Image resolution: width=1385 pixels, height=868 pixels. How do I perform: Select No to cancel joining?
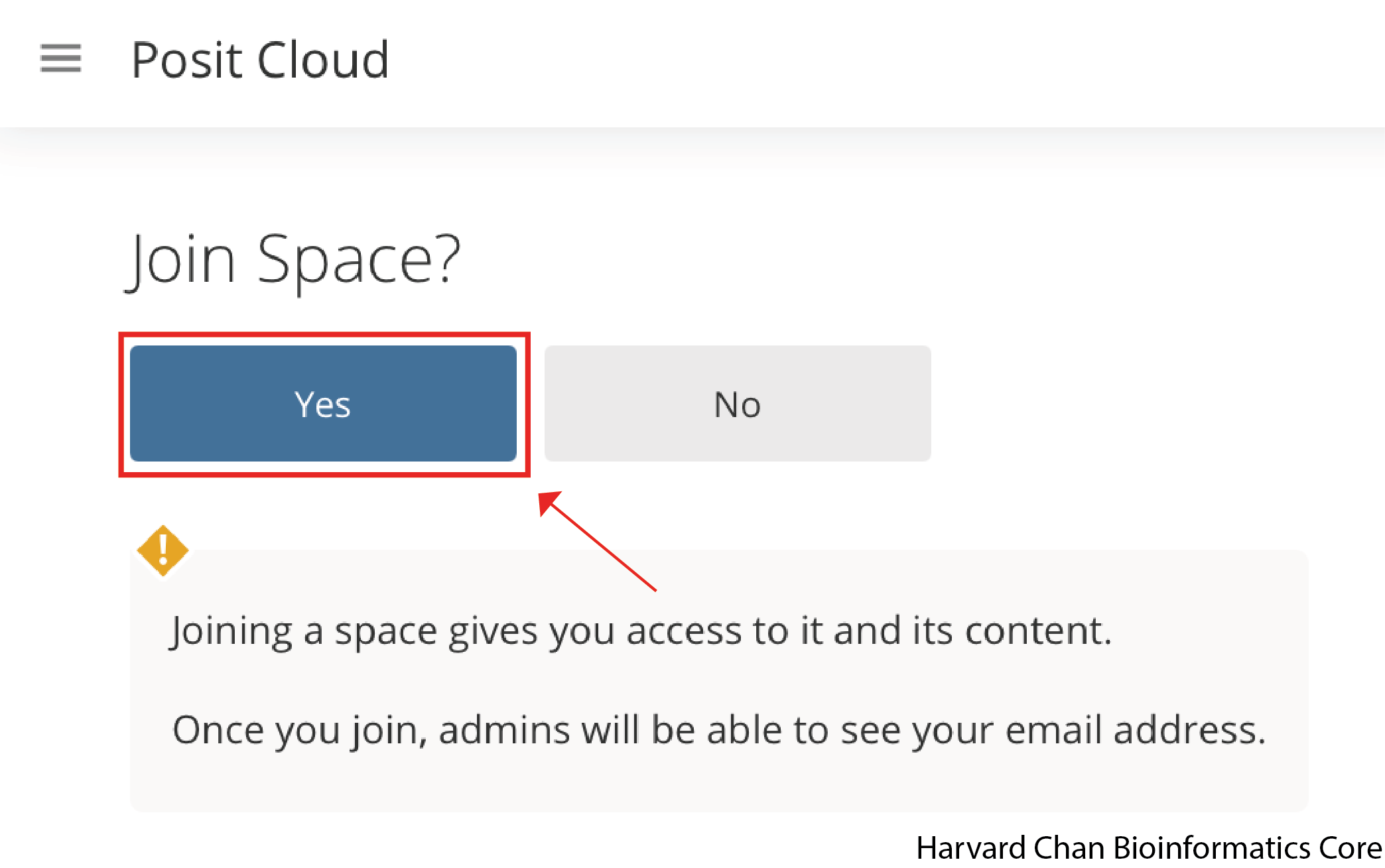click(x=737, y=403)
